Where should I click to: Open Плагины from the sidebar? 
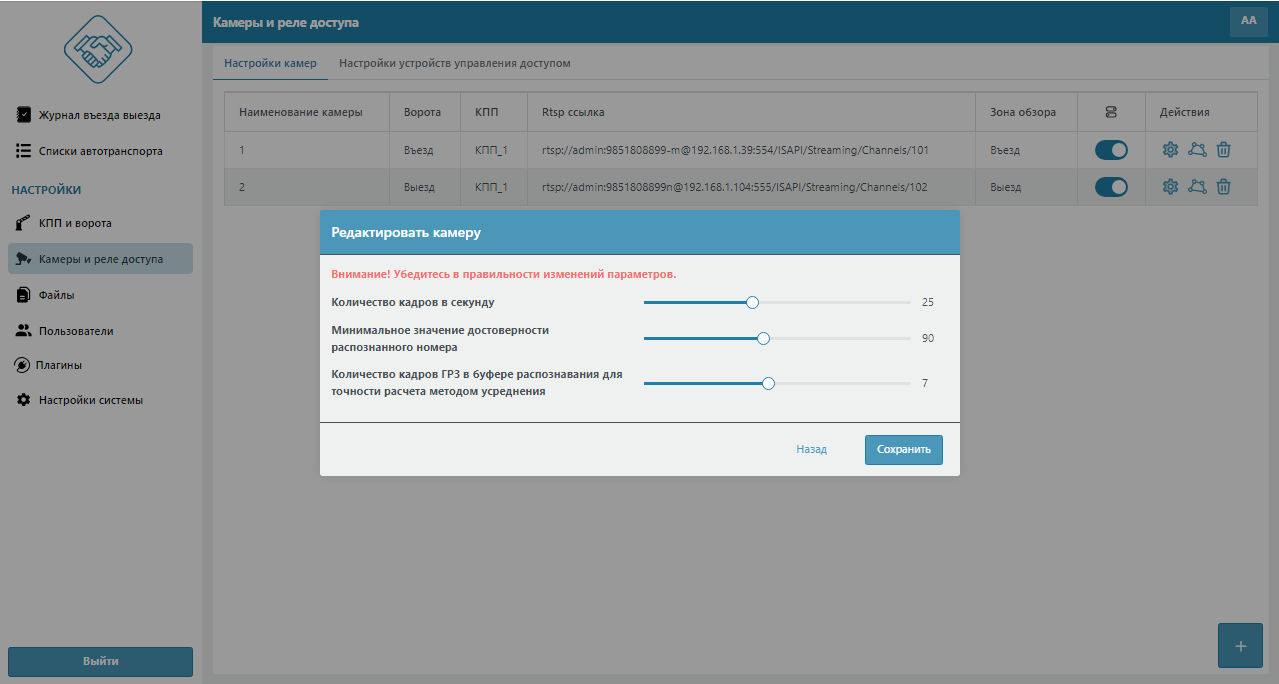click(60, 365)
